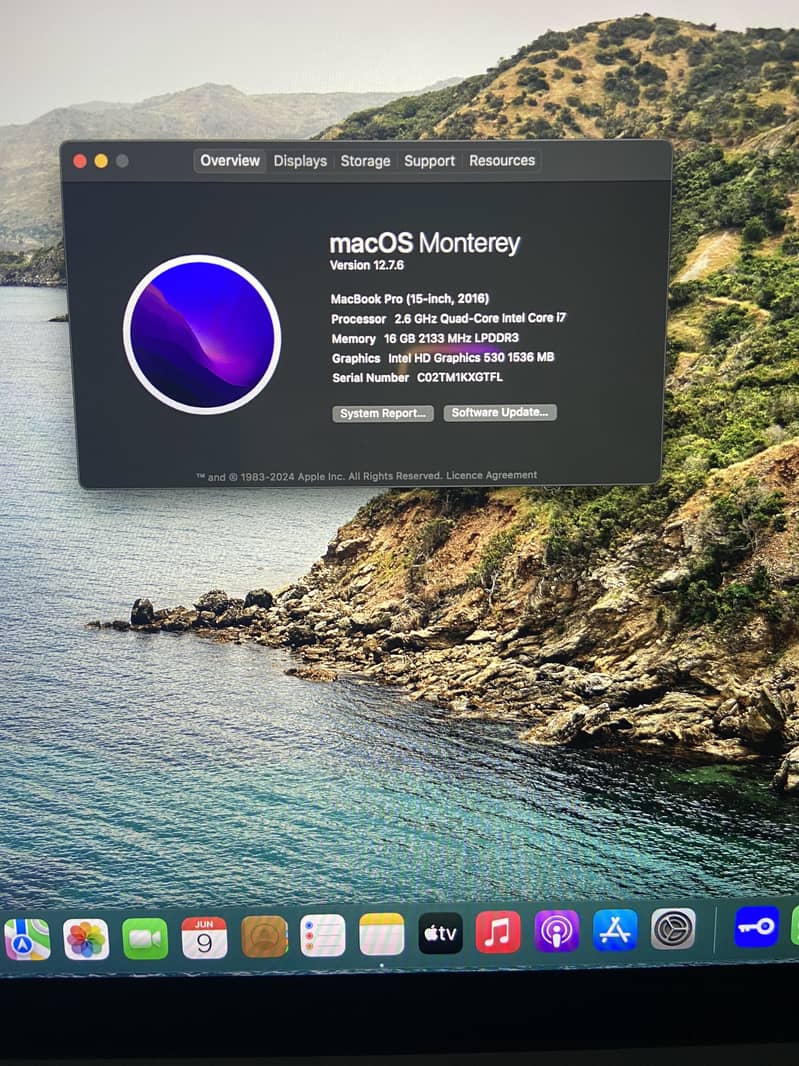
Task: Select serial number C02TM1KXGTFL
Action: click(x=460, y=377)
